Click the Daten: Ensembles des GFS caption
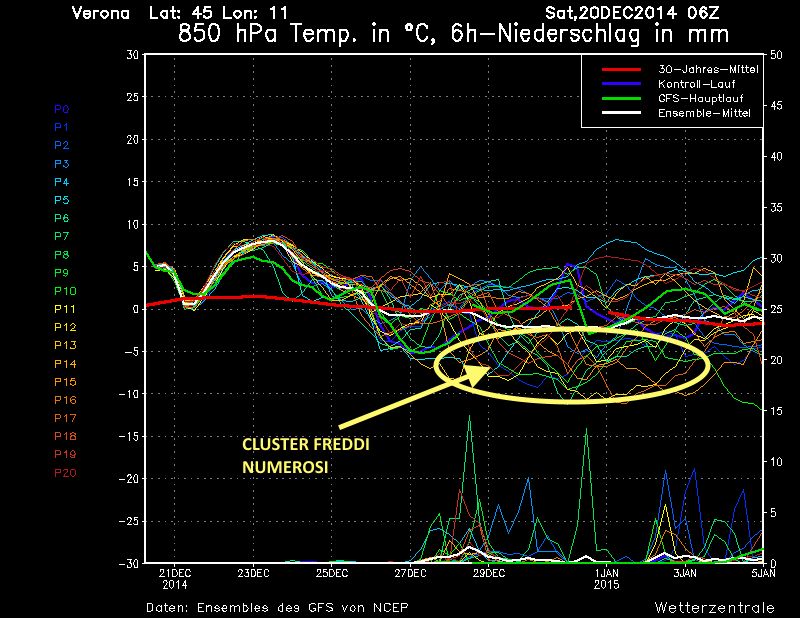 tap(277, 608)
